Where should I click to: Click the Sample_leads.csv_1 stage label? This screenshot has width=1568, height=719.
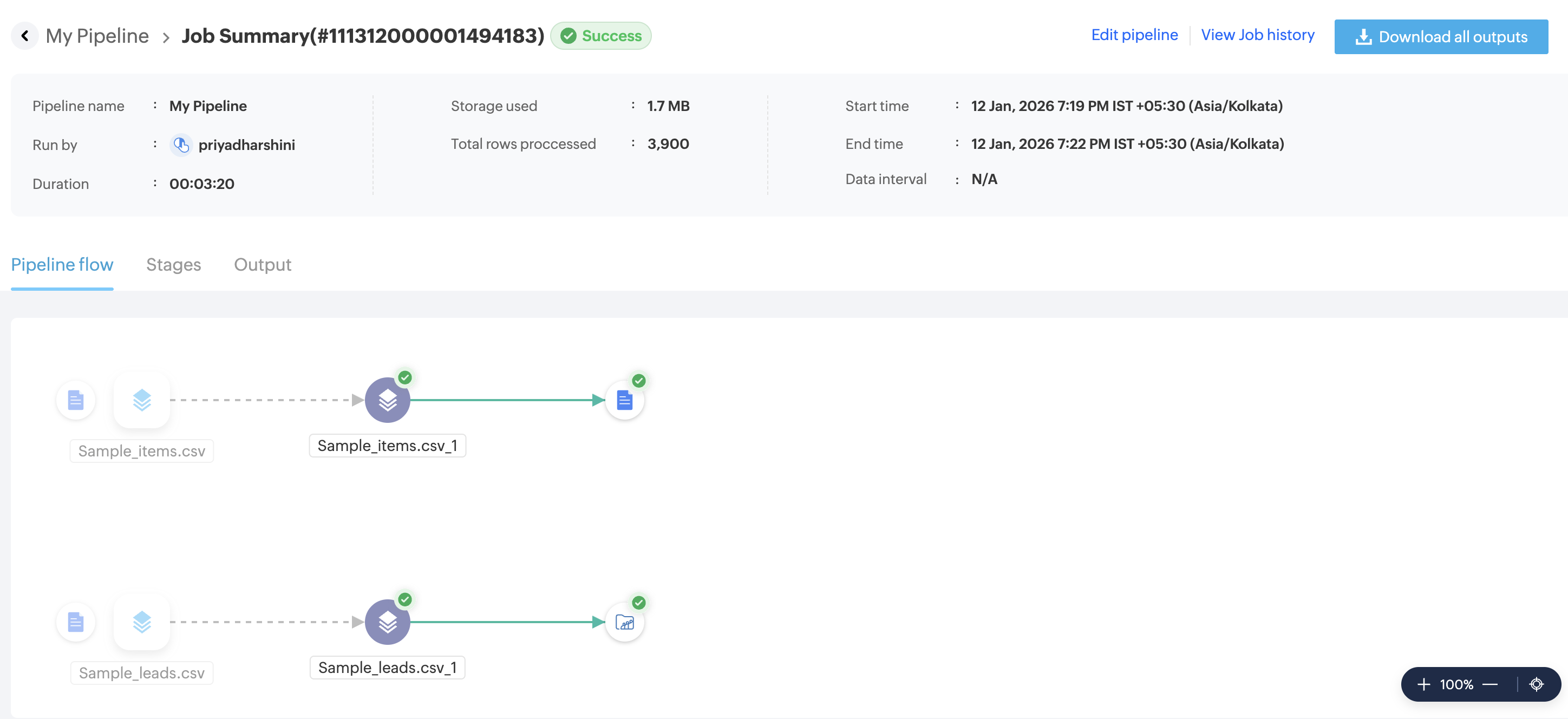pyautogui.click(x=387, y=667)
